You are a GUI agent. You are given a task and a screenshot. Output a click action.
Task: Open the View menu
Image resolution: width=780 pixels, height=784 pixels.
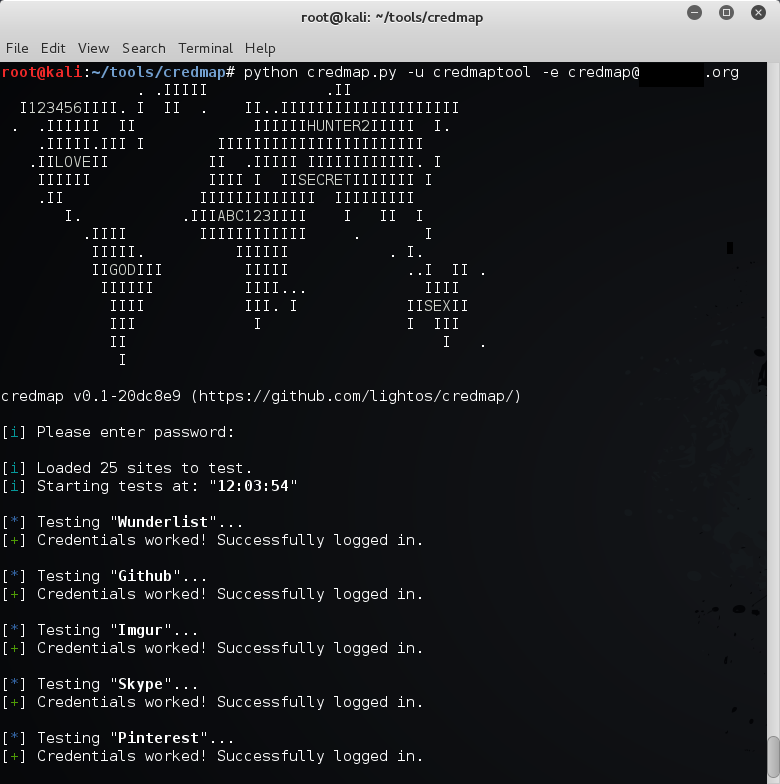point(94,48)
